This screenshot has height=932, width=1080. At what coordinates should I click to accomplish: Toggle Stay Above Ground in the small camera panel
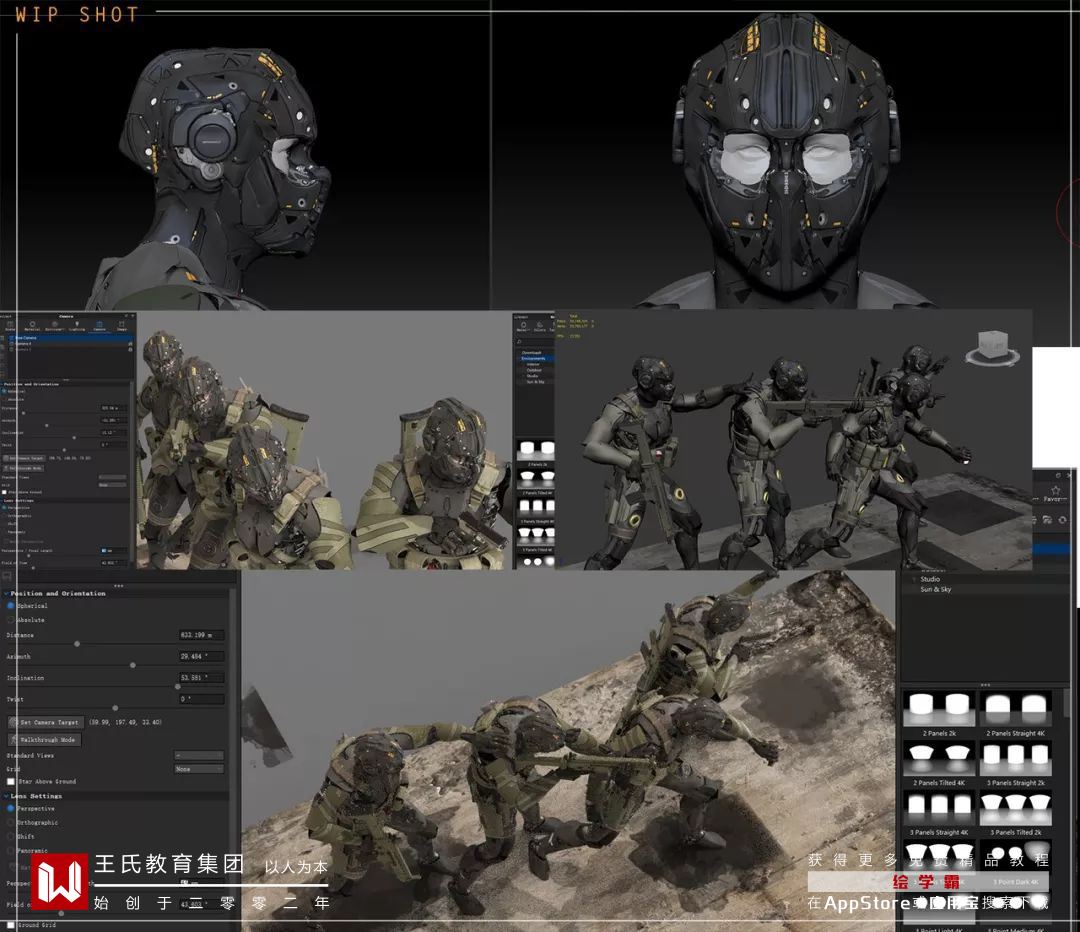point(4,492)
